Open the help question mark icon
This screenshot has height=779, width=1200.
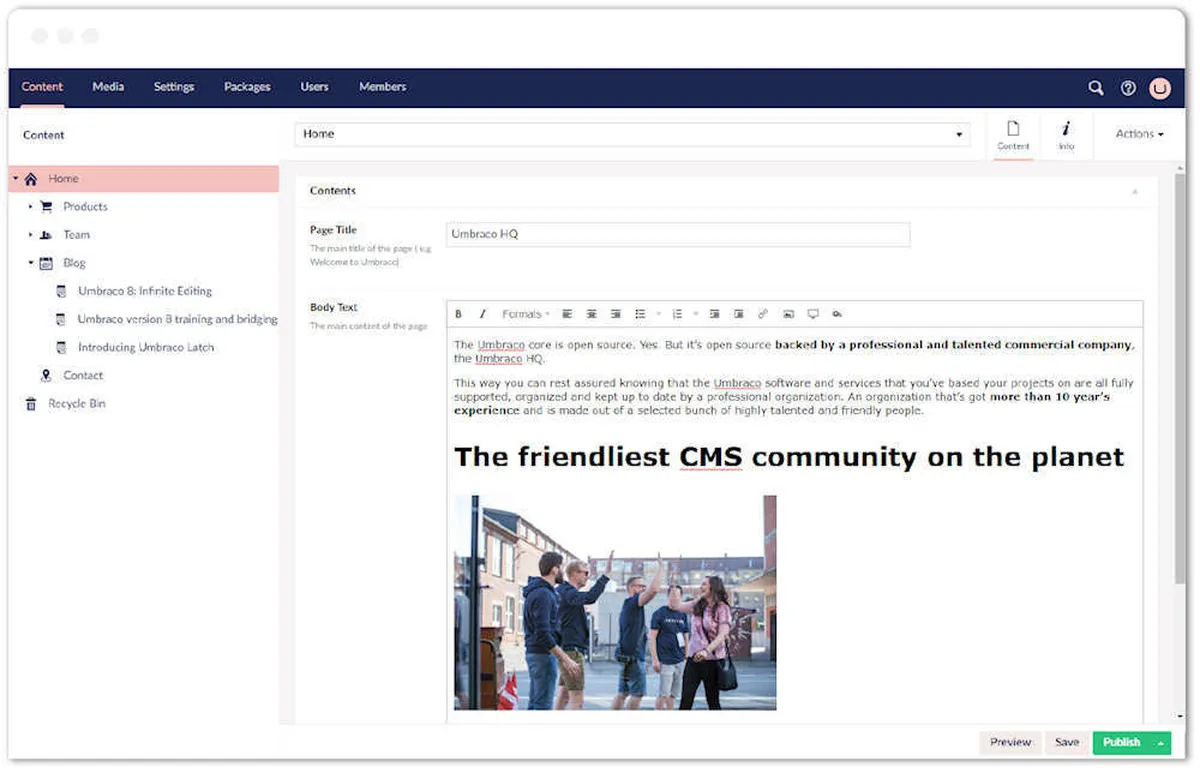click(1128, 88)
